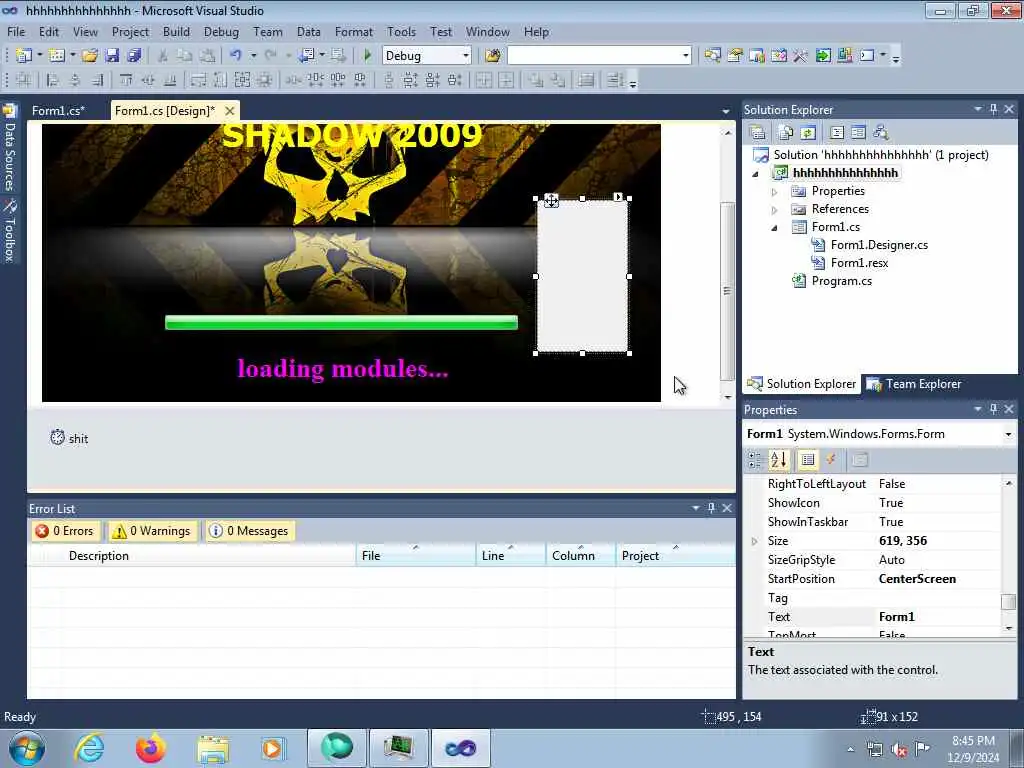Select the Form1.Designer.cs file

(x=879, y=245)
